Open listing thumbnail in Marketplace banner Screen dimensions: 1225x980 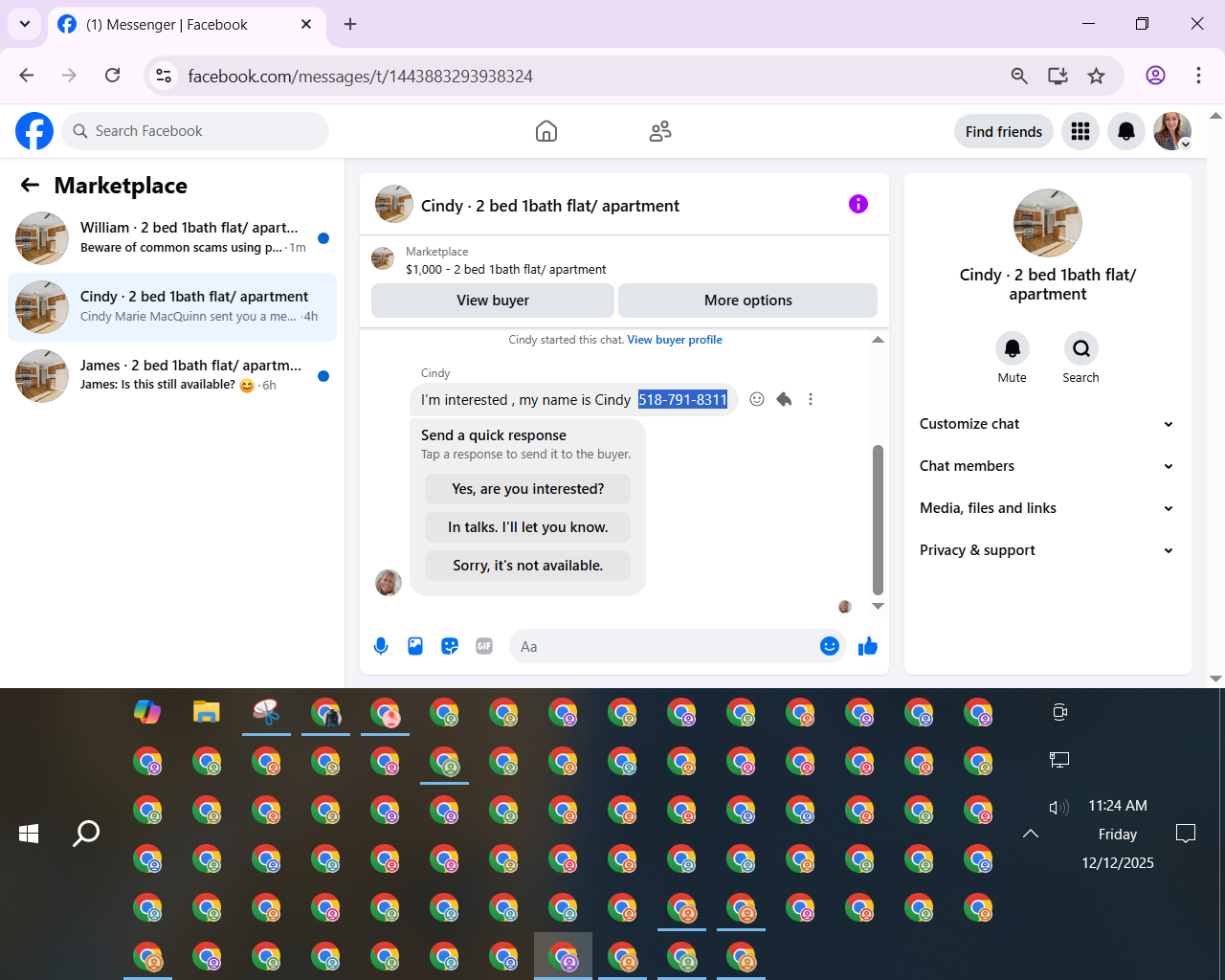pos(383,259)
